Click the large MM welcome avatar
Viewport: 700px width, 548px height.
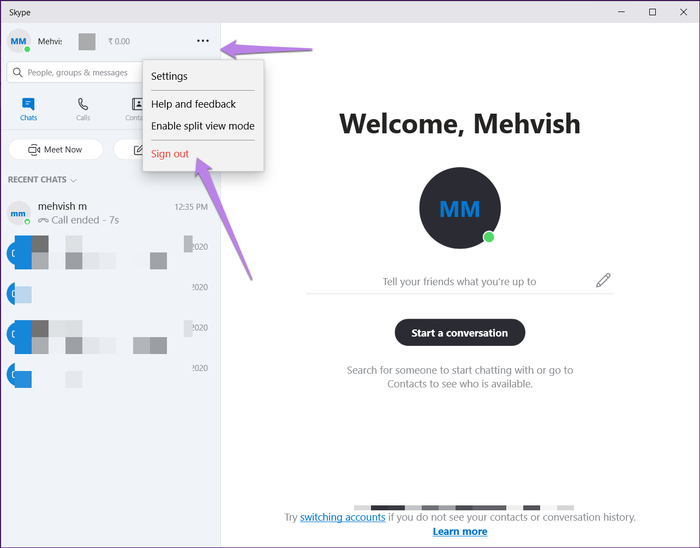pos(460,208)
